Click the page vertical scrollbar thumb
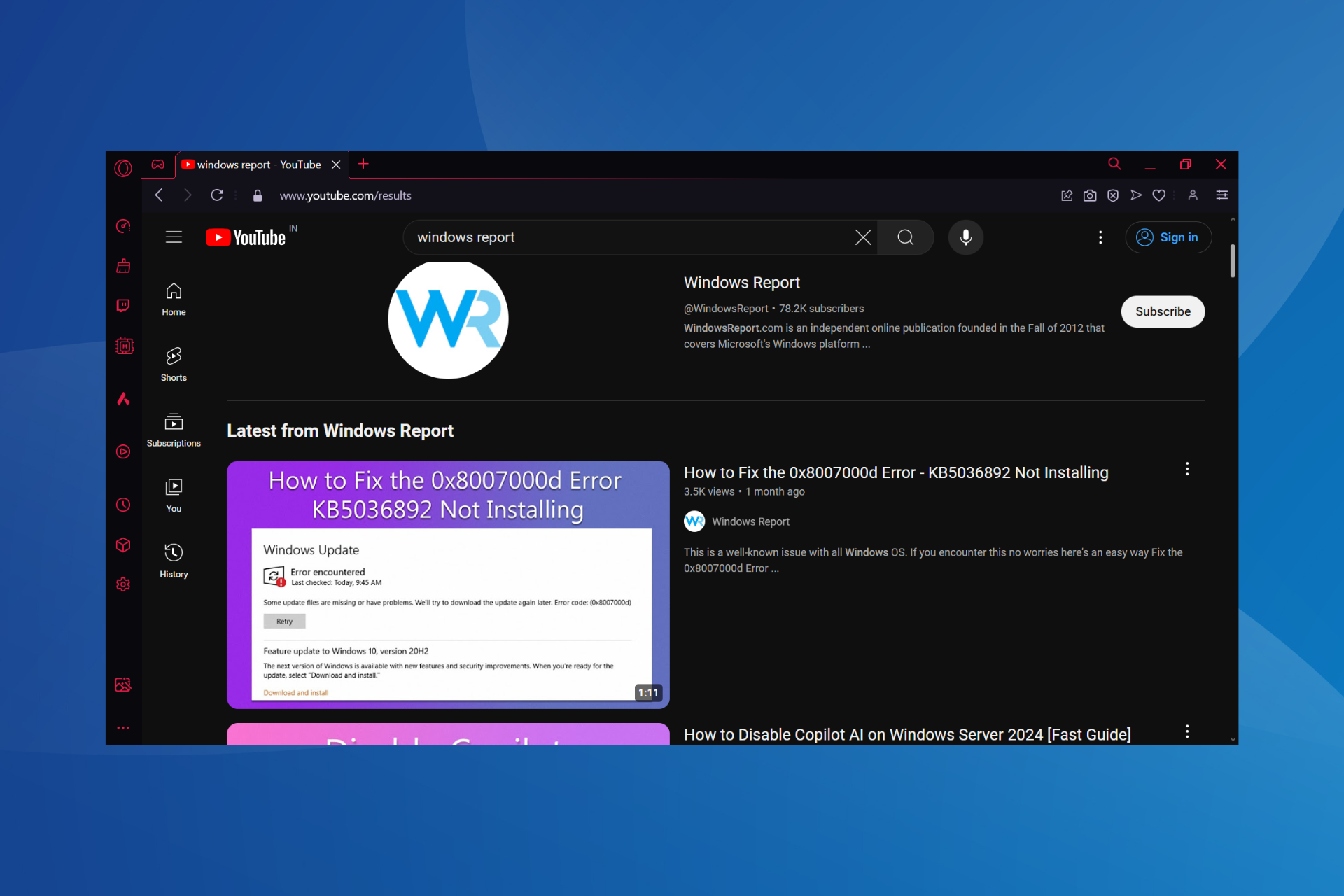The image size is (1344, 896). tap(1233, 260)
